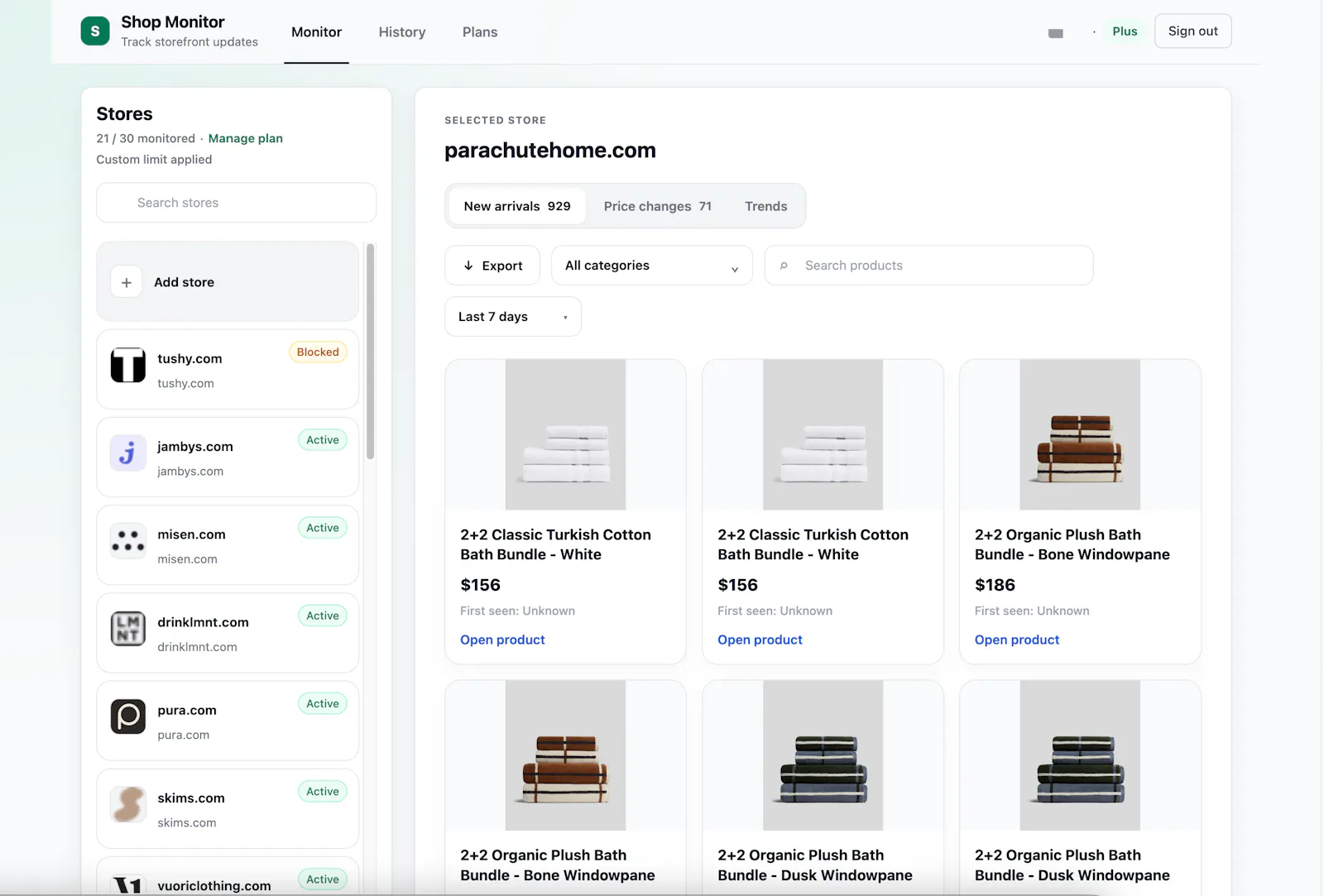This screenshot has height=896, width=1324.
Task: Select the drinklmnt.com LMNT logo icon
Action: coord(128,629)
